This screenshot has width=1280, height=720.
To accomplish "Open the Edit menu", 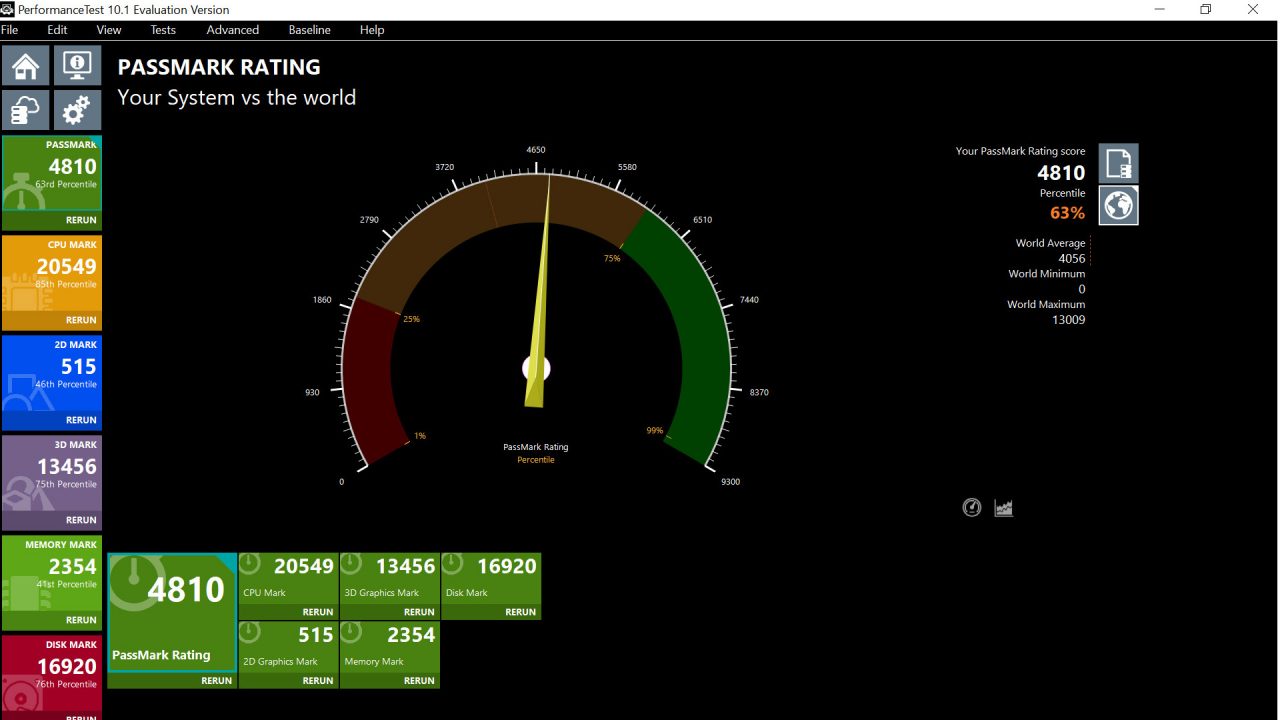I will click(x=57, y=30).
